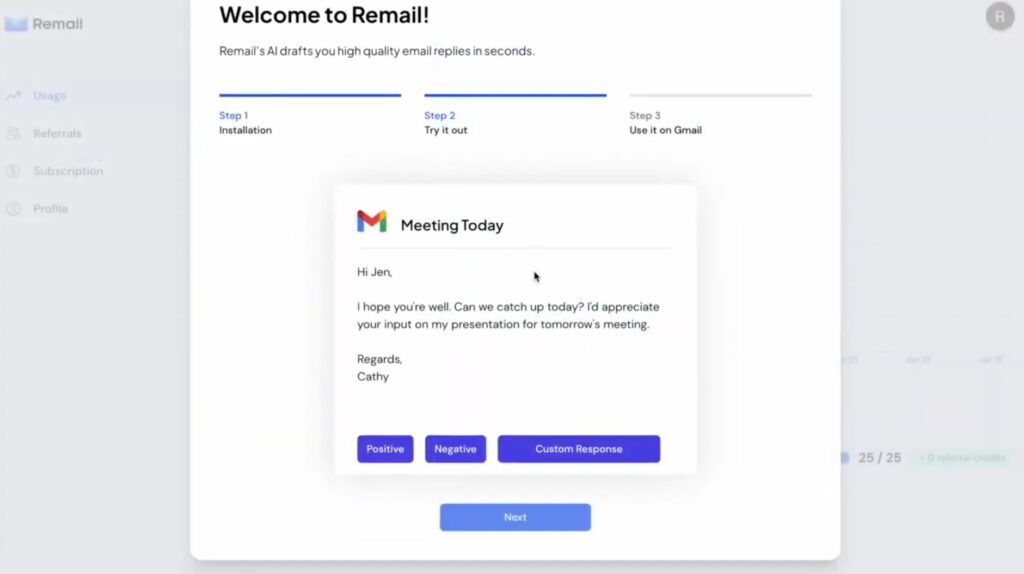Viewport: 1024px width, 574px height.
Task: Generate a Negative reply
Action: pos(455,449)
